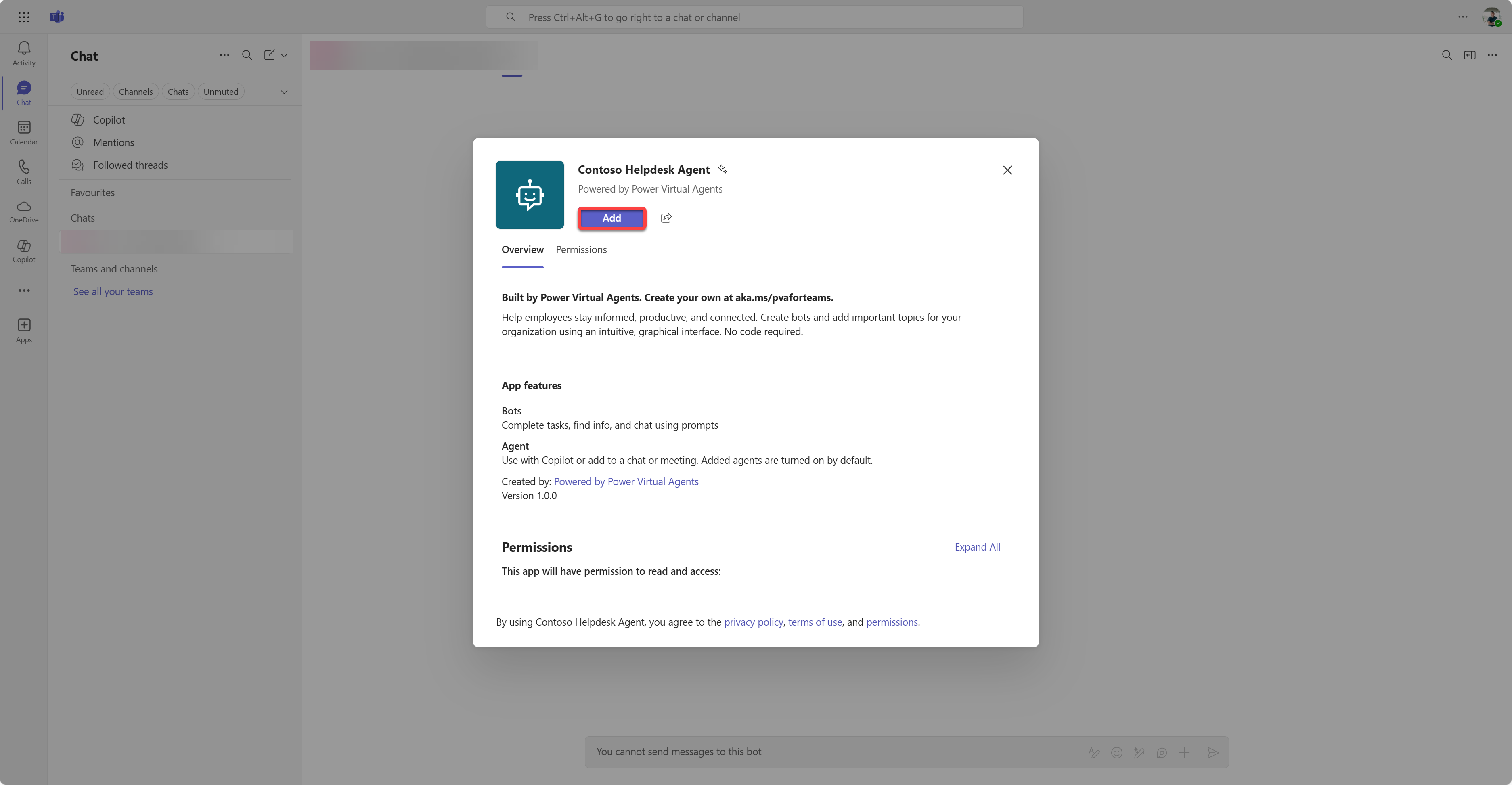Image resolution: width=1512 pixels, height=785 pixels.
Task: Toggle the Unread filter chip
Action: tap(90, 92)
